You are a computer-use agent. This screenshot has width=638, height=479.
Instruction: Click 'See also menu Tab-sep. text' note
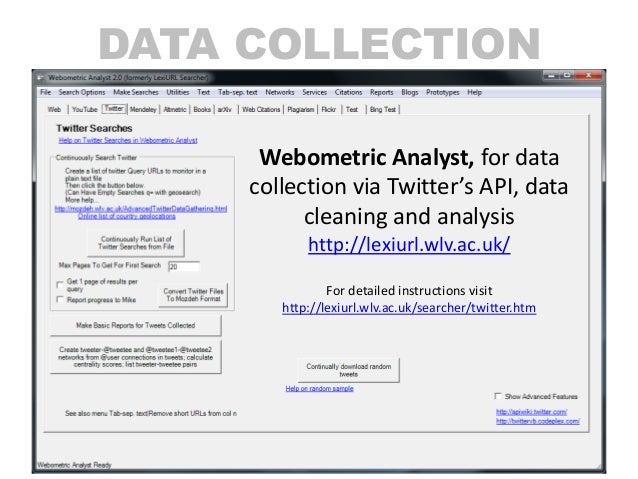pos(151,413)
